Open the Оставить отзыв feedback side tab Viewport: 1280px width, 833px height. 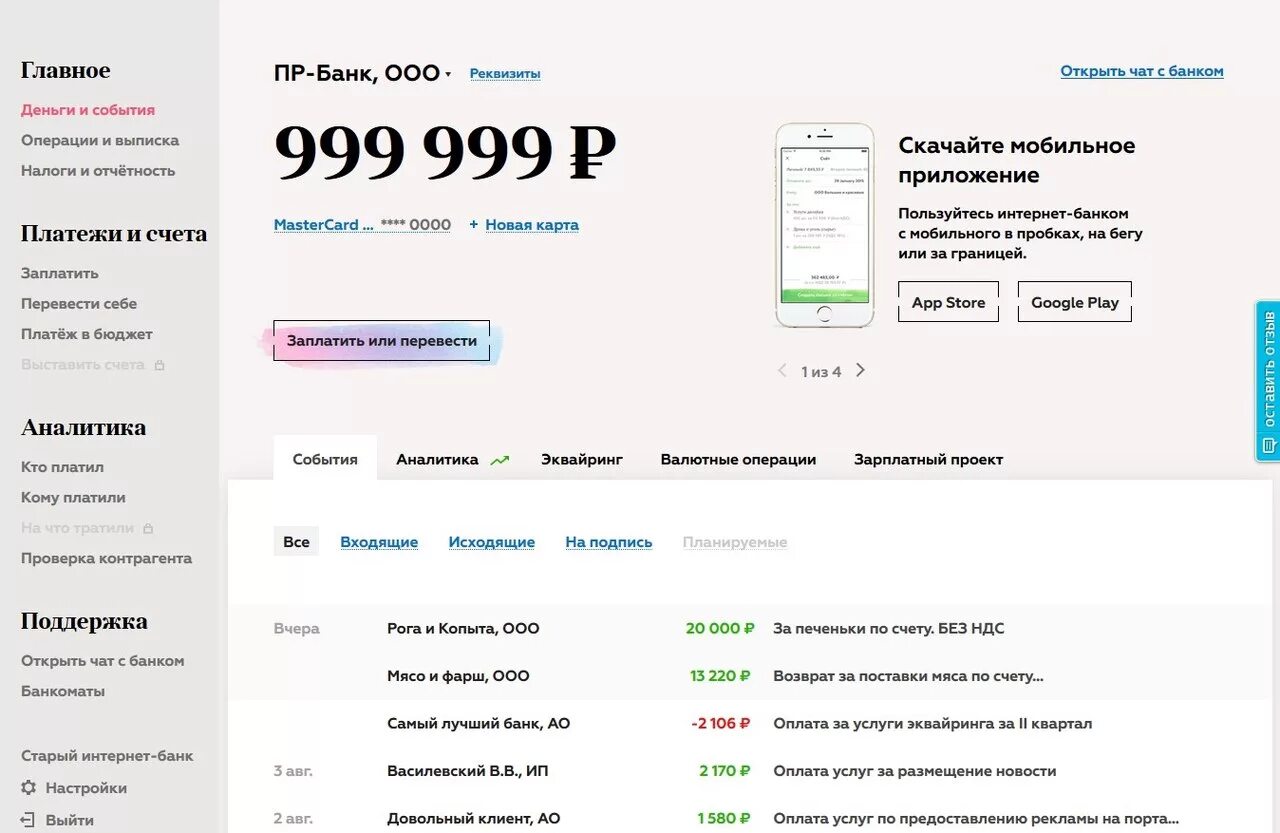tap(1268, 381)
